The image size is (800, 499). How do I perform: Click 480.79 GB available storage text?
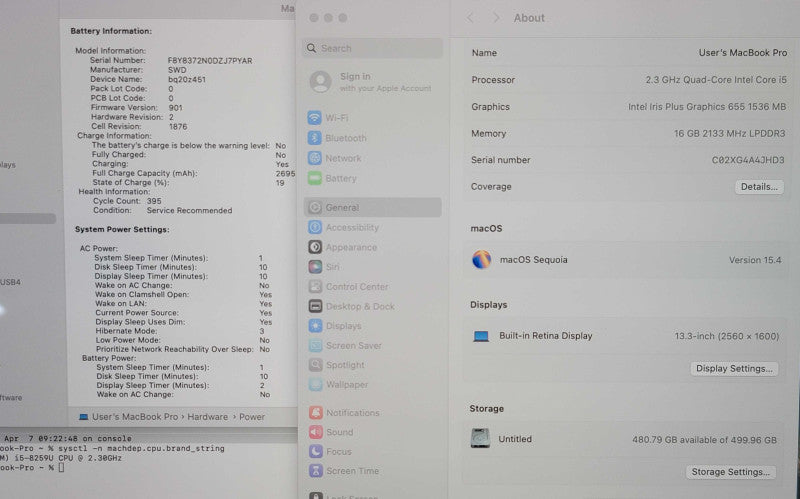coord(705,439)
